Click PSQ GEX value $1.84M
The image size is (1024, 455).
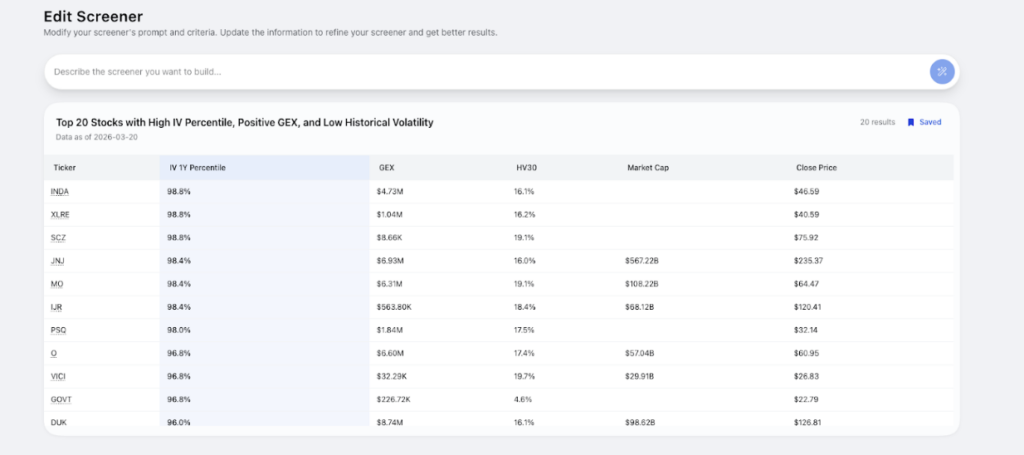[x=390, y=330]
